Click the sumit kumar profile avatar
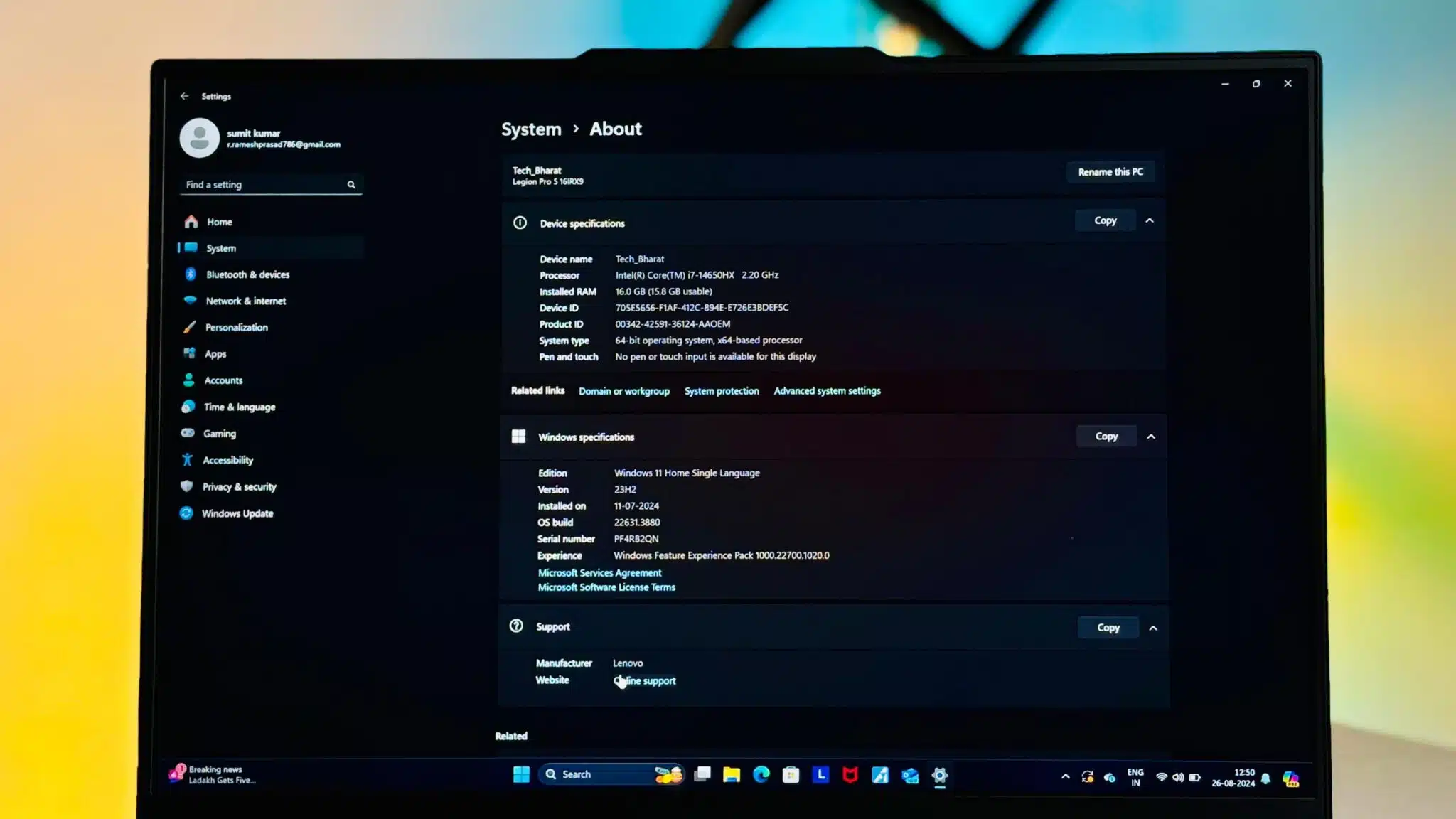 tap(200, 137)
